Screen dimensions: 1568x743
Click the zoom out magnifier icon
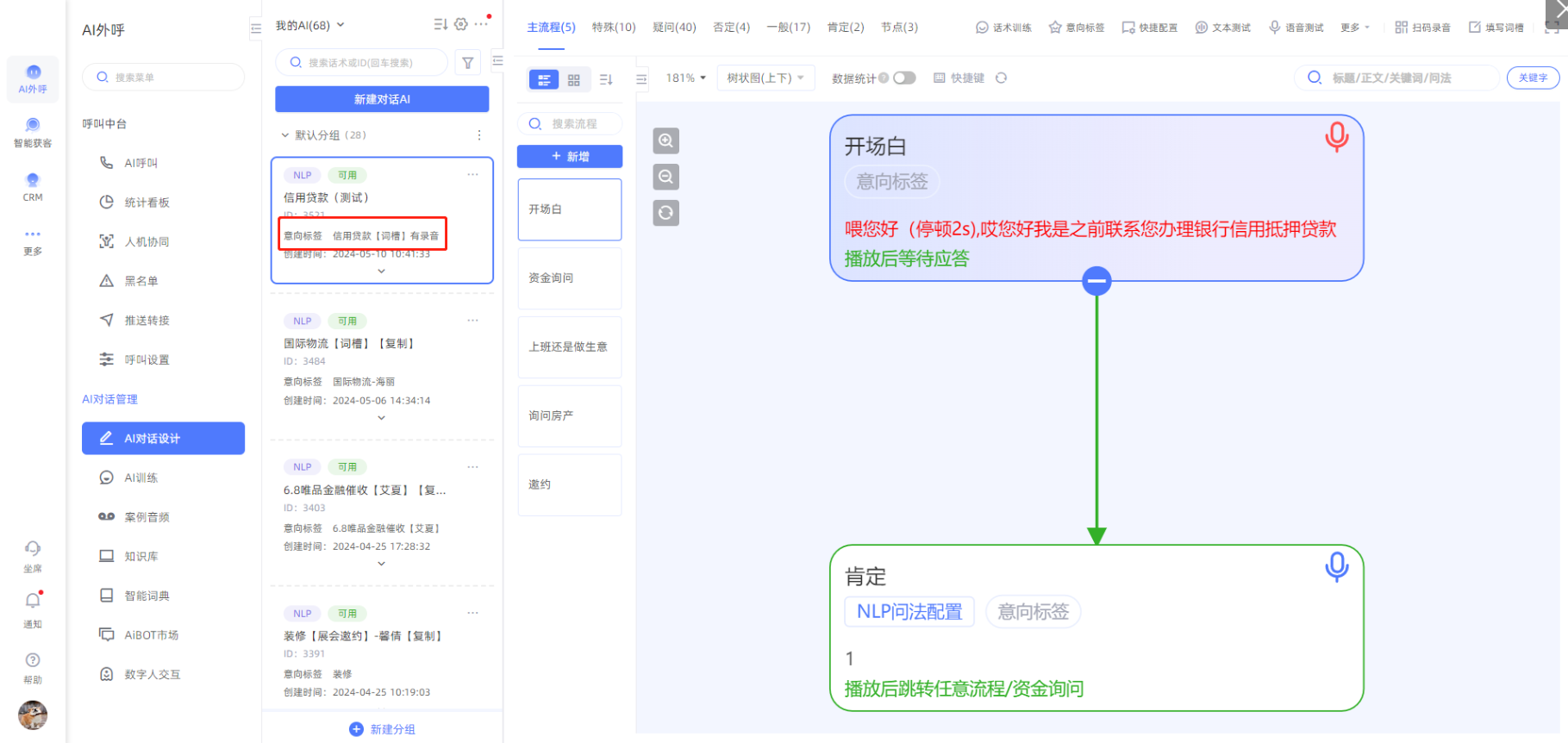point(665,177)
